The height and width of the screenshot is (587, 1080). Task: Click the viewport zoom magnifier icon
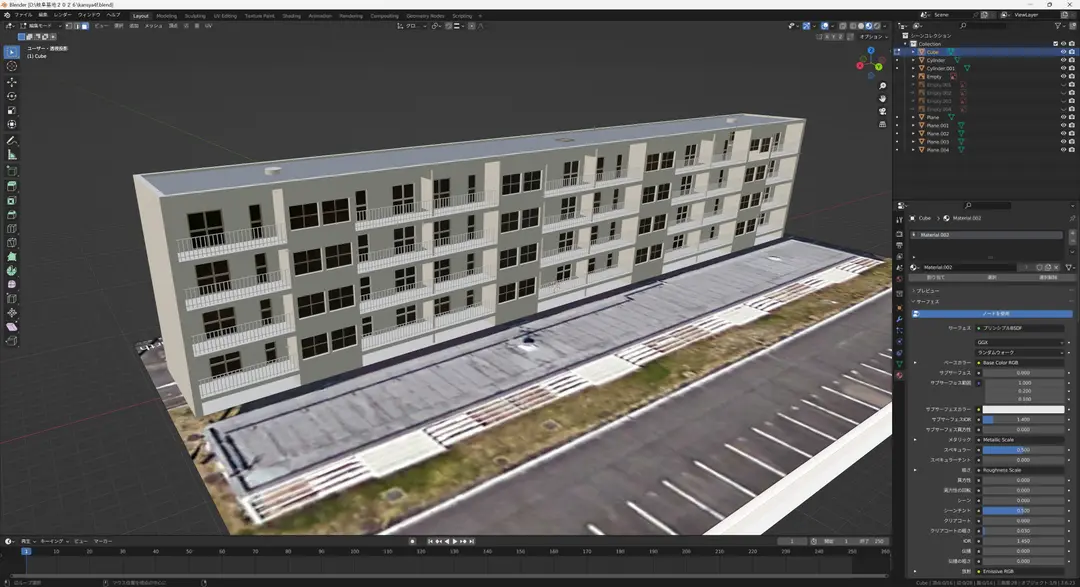pyautogui.click(x=882, y=86)
